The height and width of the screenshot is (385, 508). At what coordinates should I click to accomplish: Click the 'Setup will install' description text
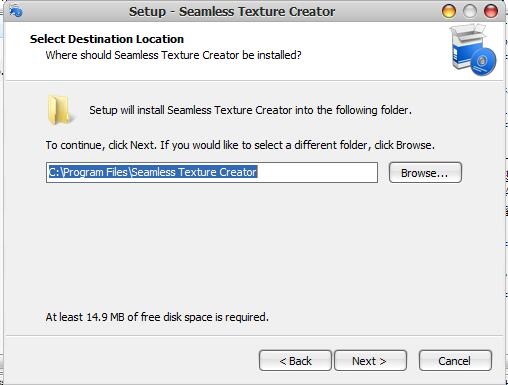250,110
